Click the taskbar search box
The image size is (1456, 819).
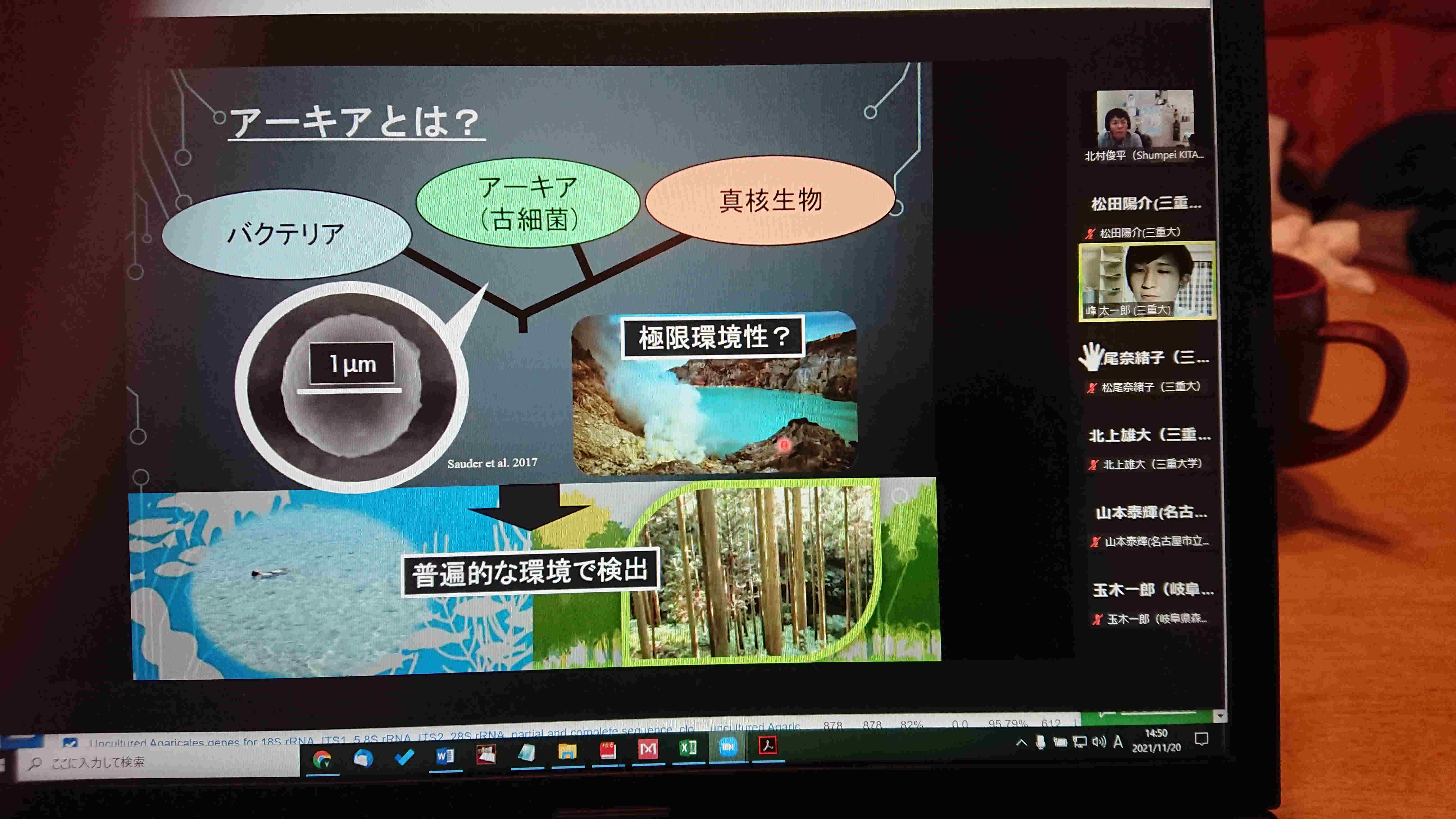tap(158, 763)
